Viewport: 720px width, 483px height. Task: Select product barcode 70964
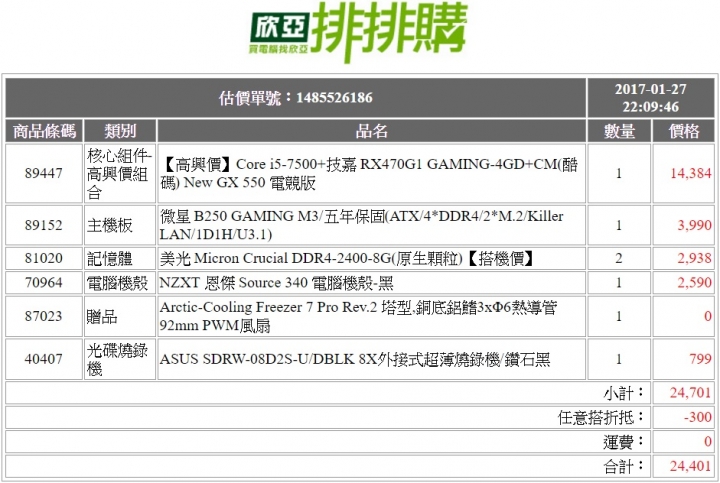tap(44, 282)
